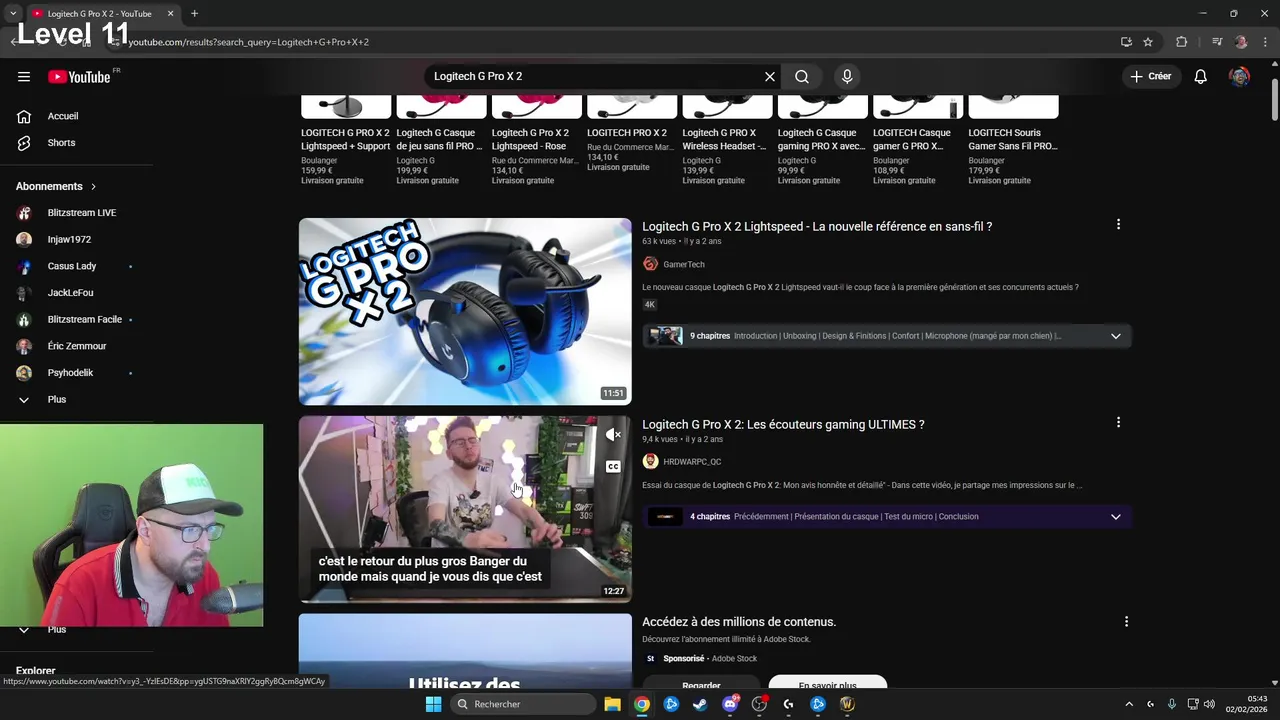Click the install-app icon in address bar
The width and height of the screenshot is (1280, 720).
[x=1126, y=42]
